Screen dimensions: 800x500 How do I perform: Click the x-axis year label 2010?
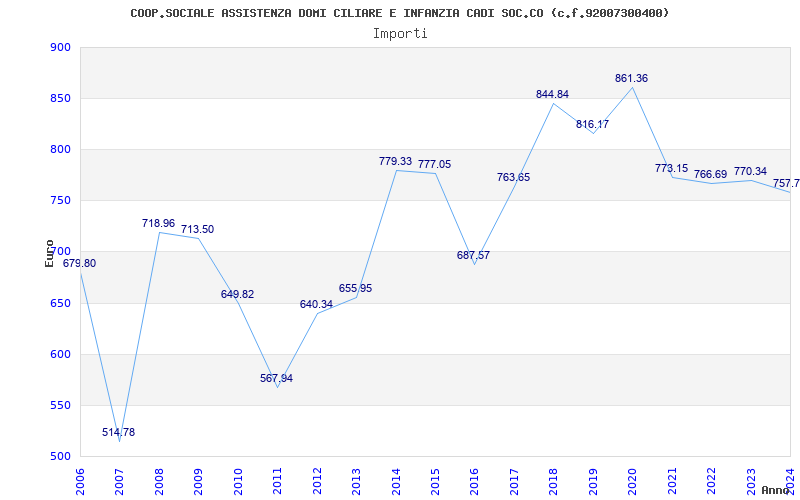click(x=238, y=481)
